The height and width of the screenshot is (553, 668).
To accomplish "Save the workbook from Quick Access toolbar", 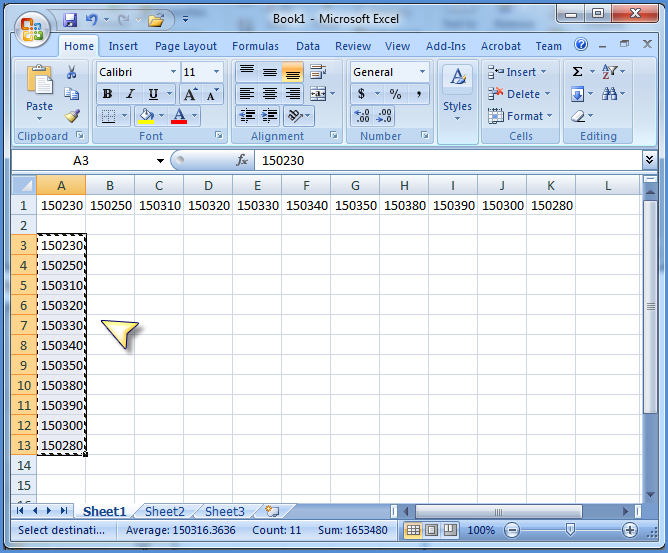I will [70, 19].
